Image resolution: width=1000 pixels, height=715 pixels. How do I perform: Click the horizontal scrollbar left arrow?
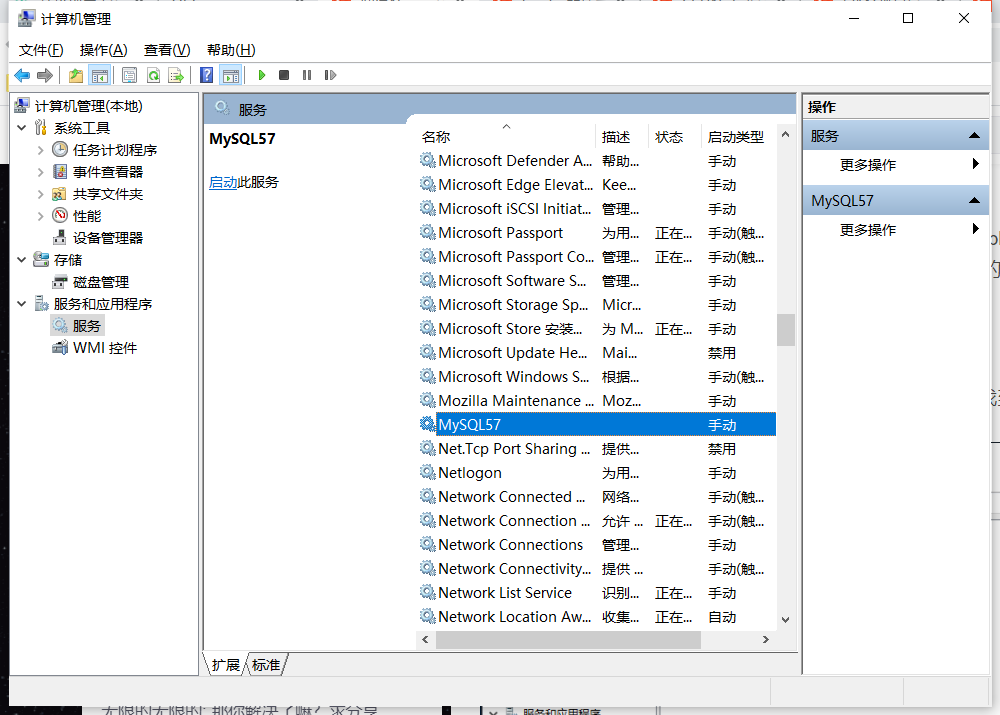click(425, 640)
